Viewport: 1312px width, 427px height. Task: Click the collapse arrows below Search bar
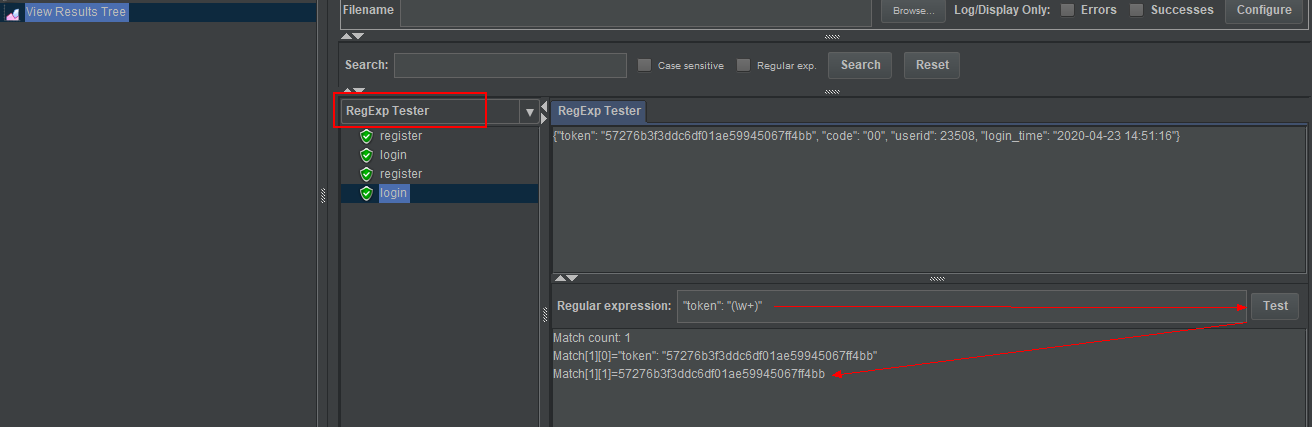coord(353,91)
